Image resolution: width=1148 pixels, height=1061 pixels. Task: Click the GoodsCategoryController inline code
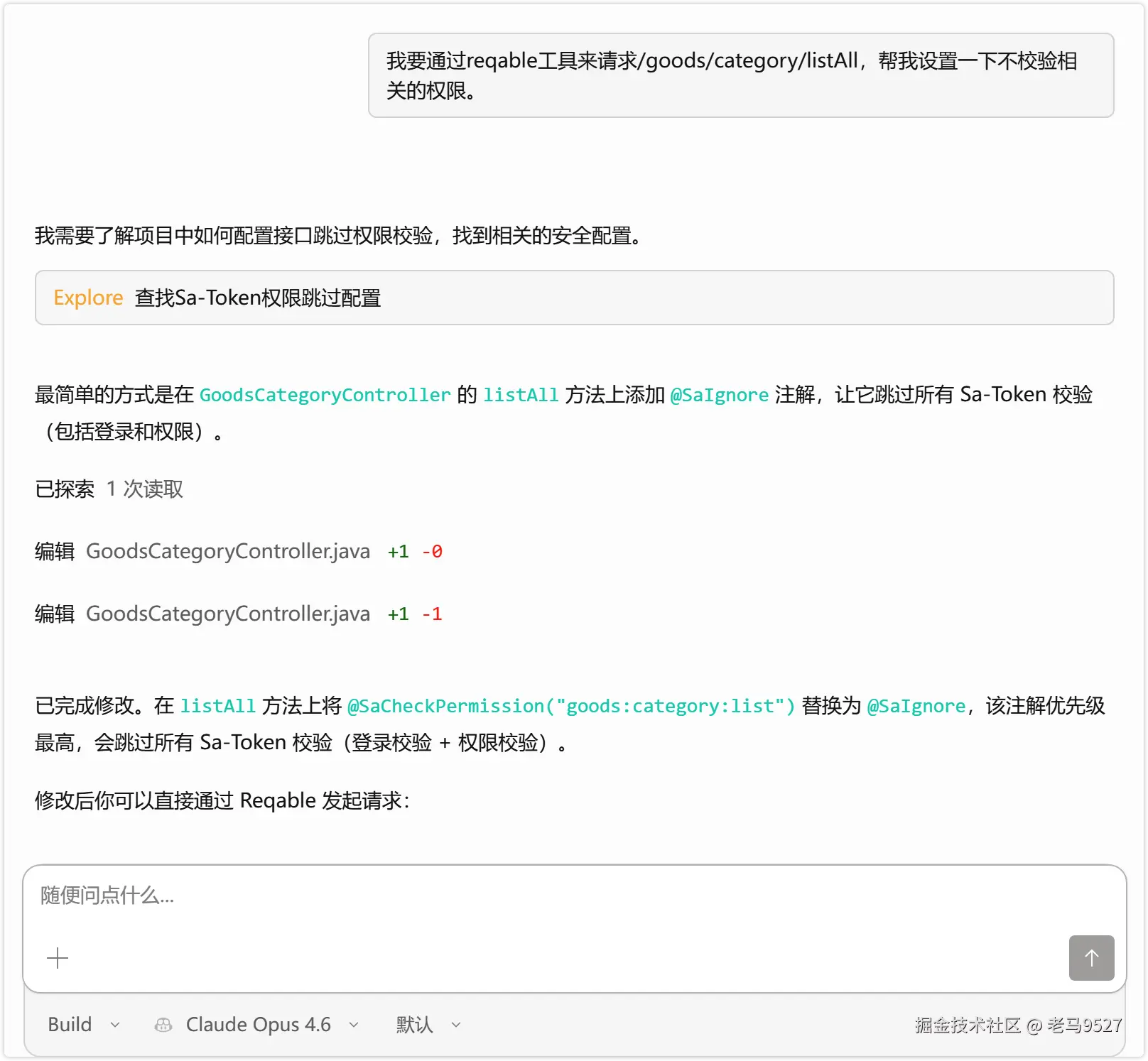tap(325, 395)
